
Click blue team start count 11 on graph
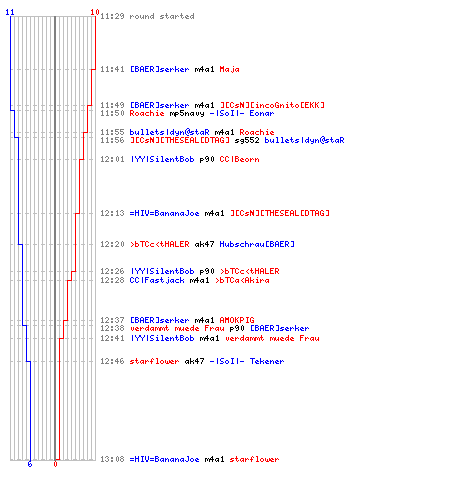coord(10,12)
